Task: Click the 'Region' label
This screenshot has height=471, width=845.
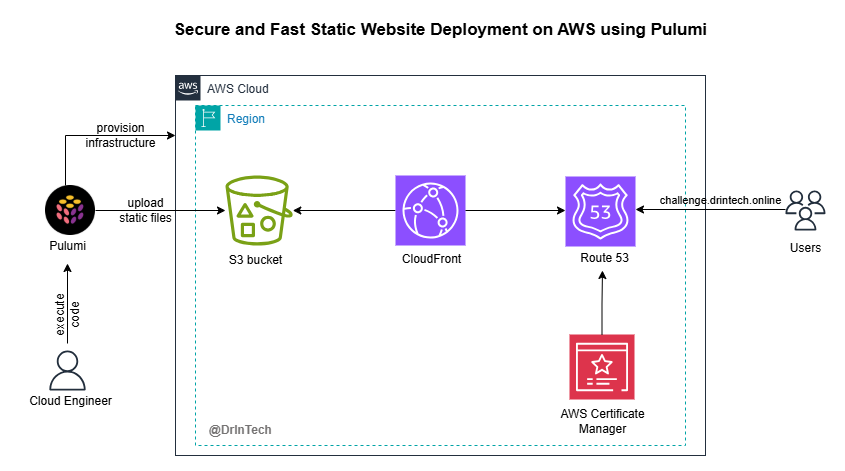Action: pos(246,119)
